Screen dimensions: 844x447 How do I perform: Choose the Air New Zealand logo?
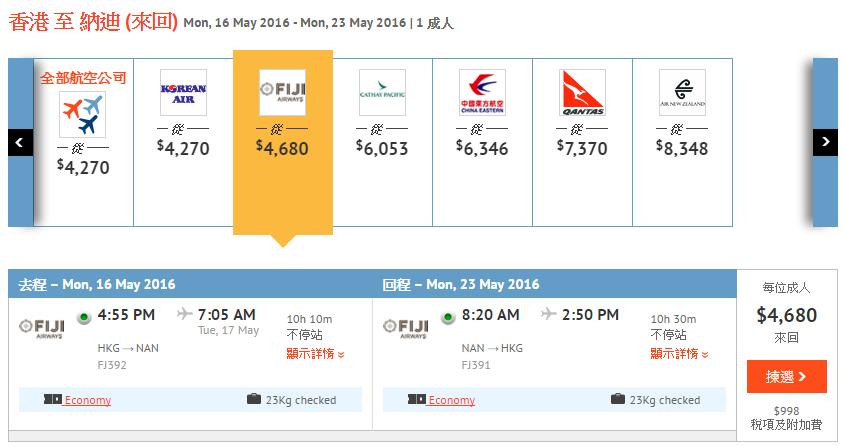(682, 92)
